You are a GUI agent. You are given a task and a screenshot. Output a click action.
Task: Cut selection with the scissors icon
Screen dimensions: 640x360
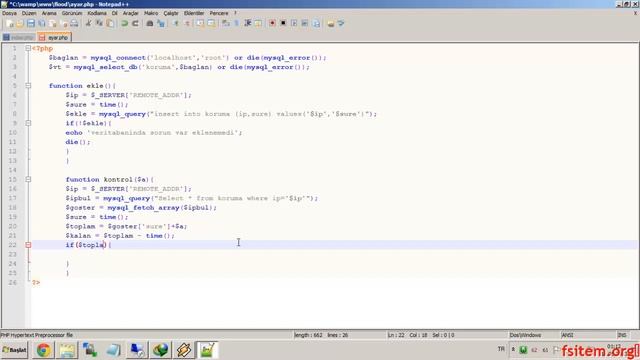pos(88,24)
